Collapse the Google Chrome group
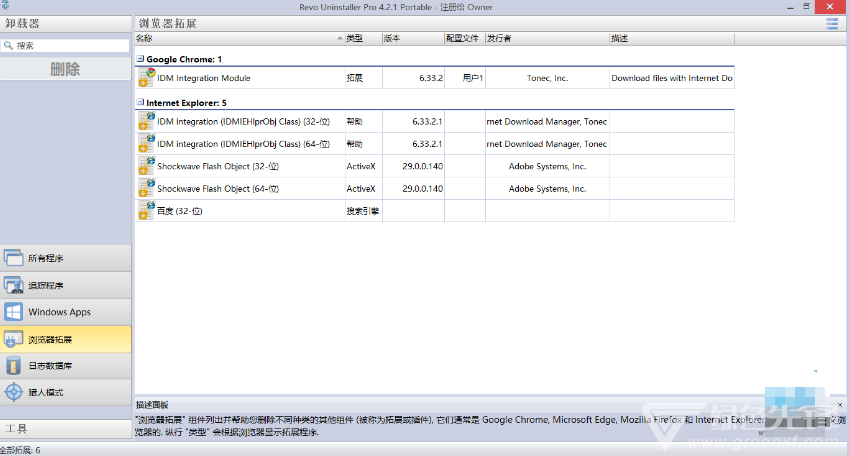This screenshot has height=456, width=849. tap(140, 58)
